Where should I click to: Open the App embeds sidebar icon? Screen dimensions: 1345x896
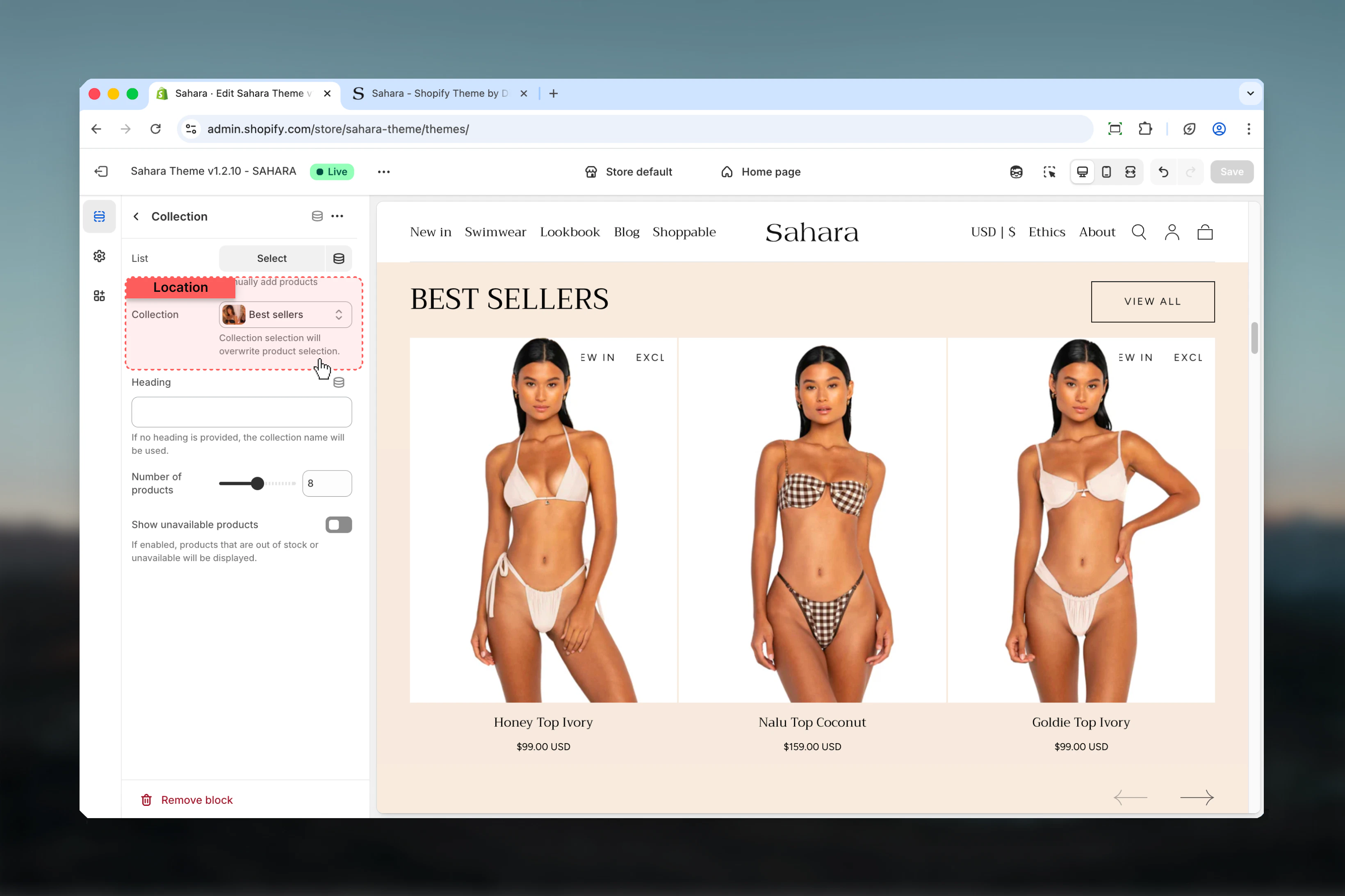click(100, 296)
